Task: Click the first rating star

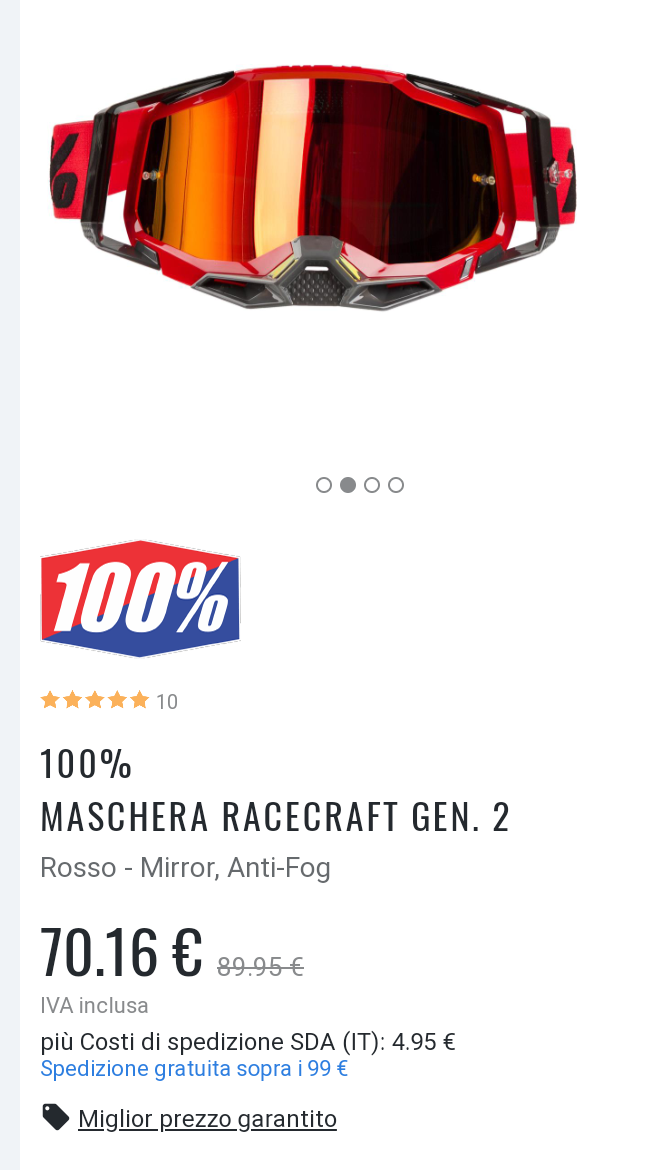Action: coord(50,700)
